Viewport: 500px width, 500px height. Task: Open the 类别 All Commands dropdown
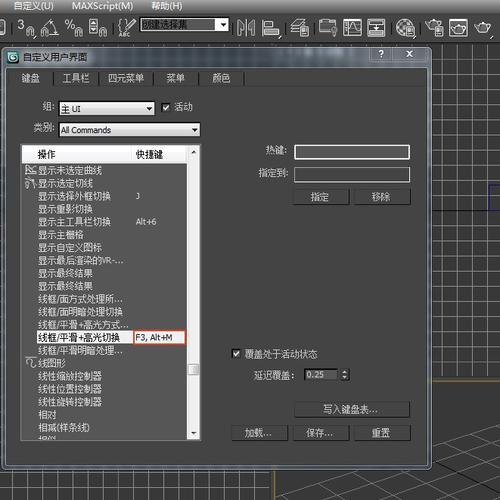130,130
